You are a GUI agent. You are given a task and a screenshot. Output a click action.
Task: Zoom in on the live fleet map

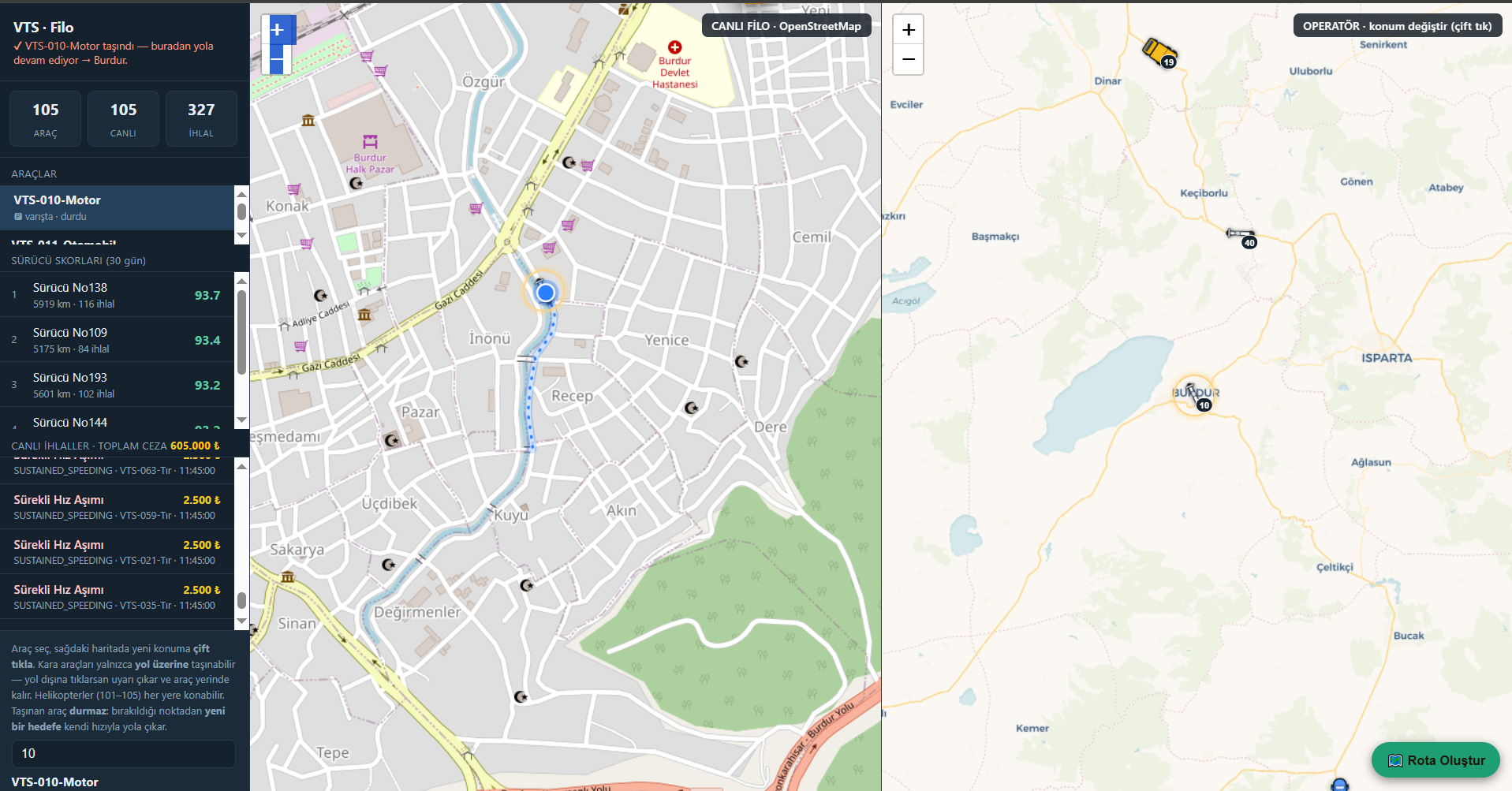[277, 30]
